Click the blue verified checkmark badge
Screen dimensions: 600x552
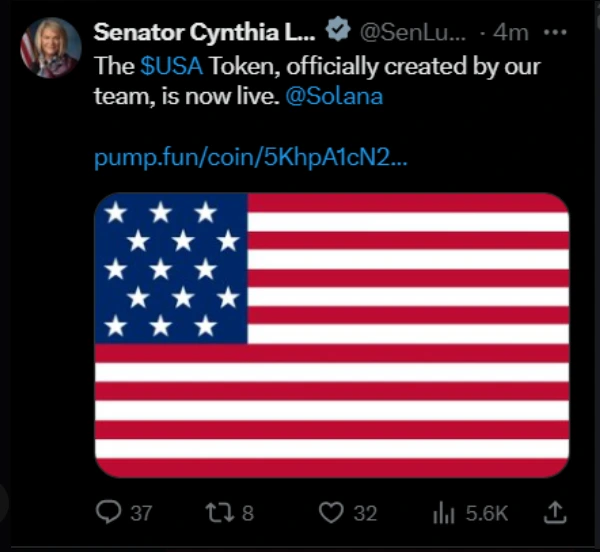[x=338, y=29]
